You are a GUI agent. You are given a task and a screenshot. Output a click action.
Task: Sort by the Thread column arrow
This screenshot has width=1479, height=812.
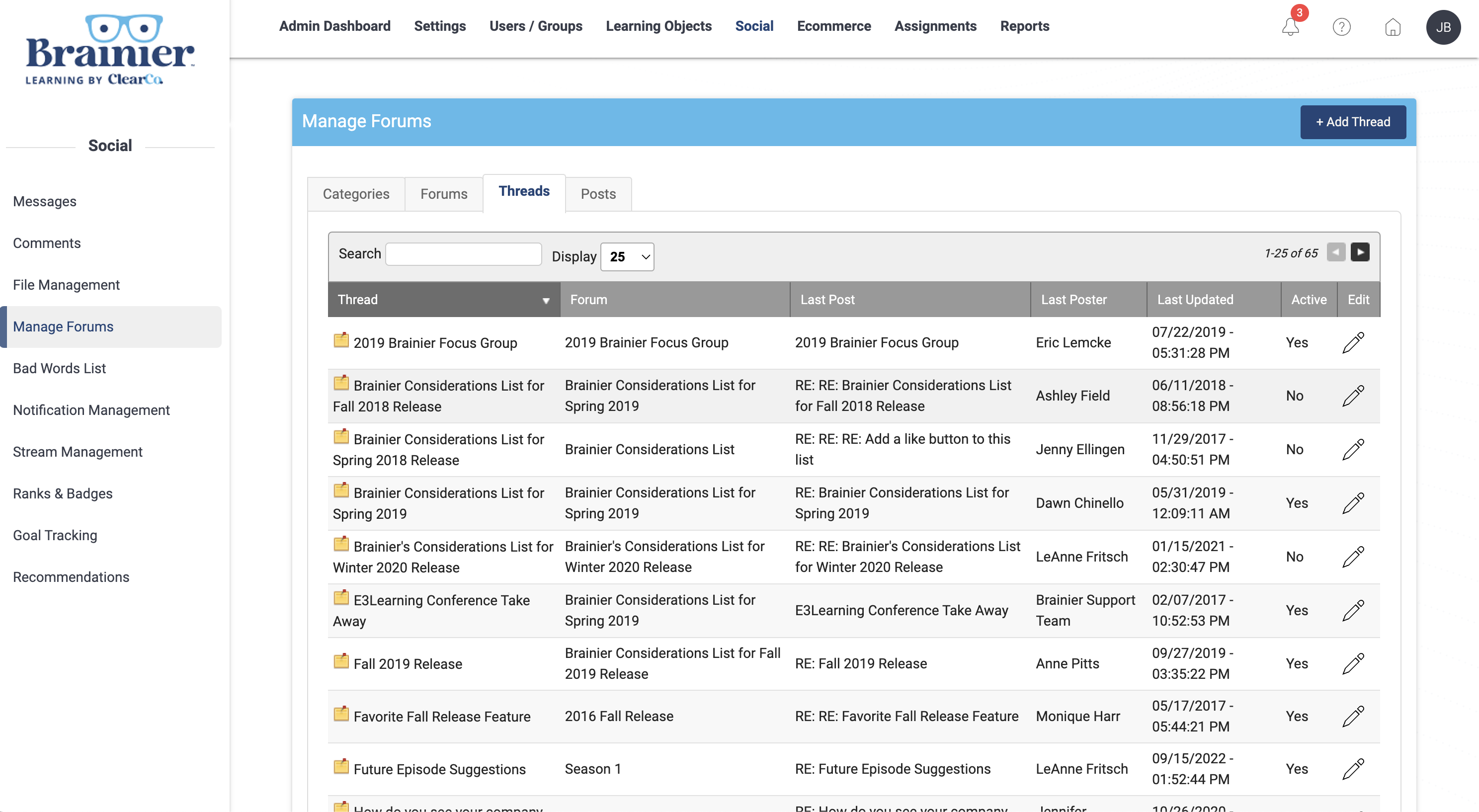point(546,300)
